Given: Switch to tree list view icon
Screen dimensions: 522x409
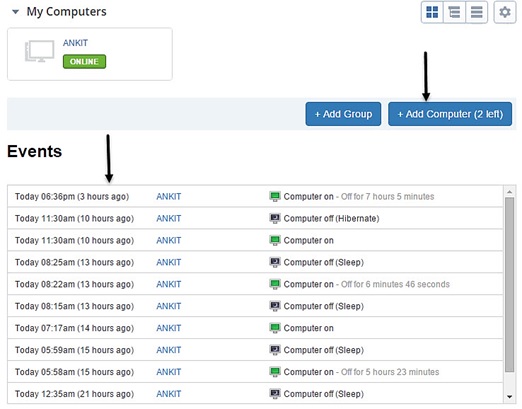Looking at the screenshot, I should click(454, 12).
